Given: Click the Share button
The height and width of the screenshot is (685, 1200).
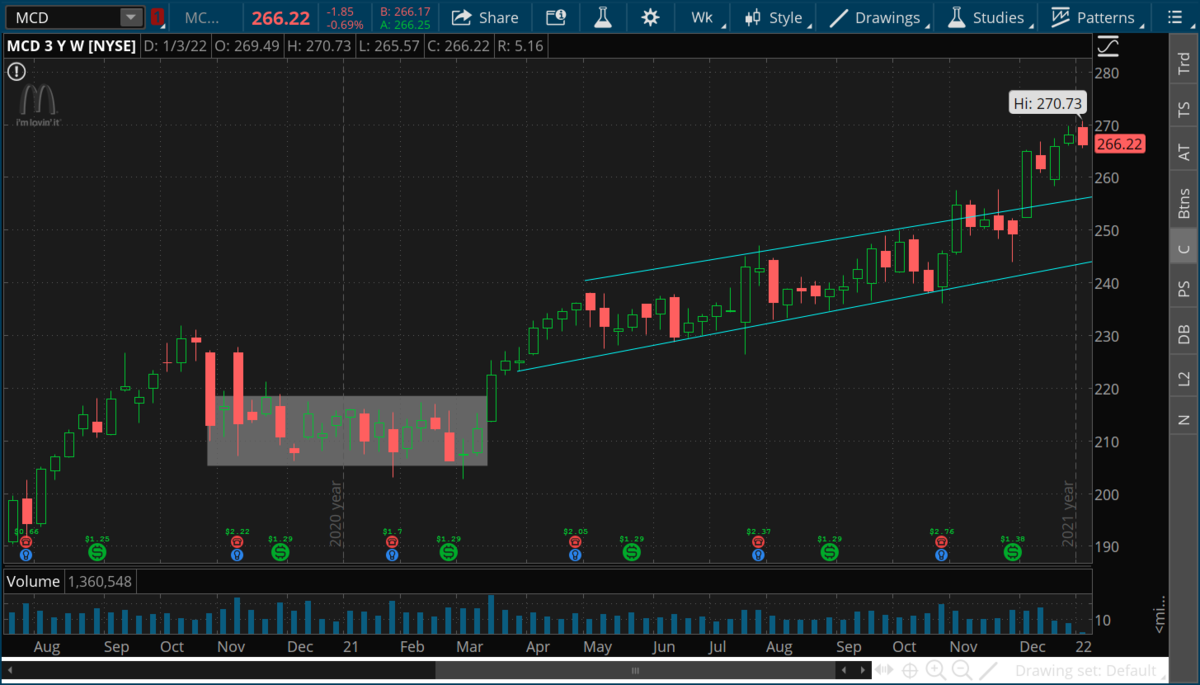Looking at the screenshot, I should click(x=485, y=18).
